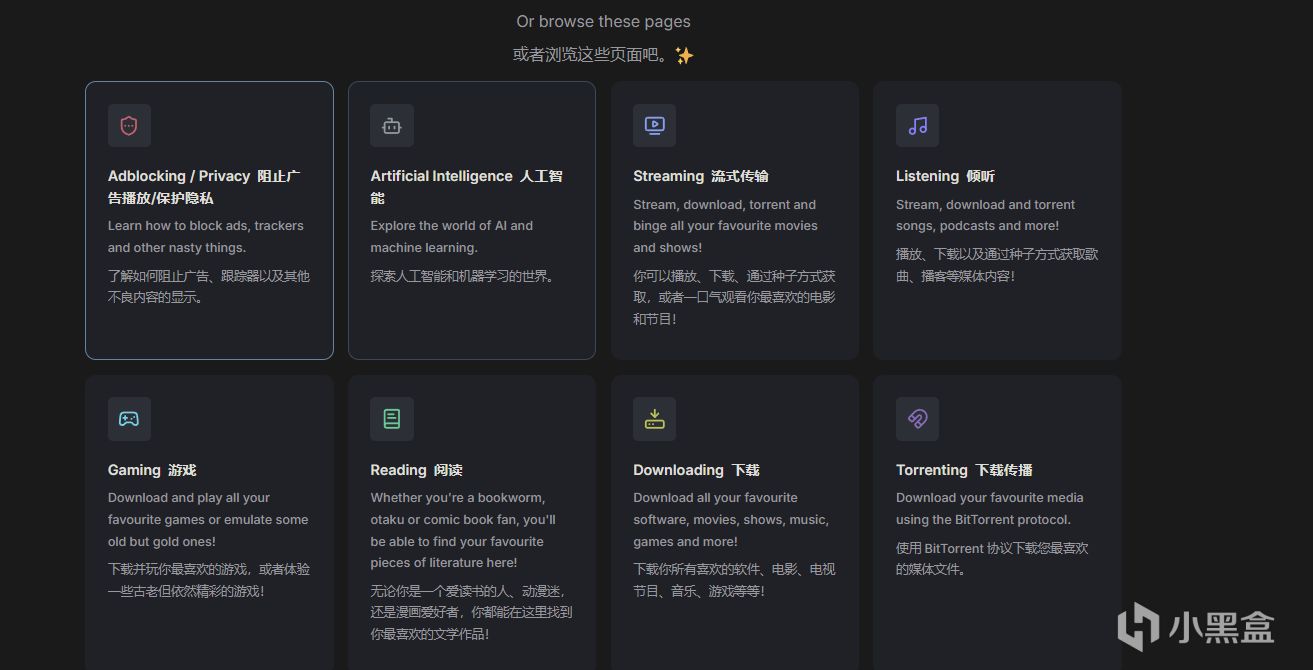Select the Downloading card heading

point(696,470)
